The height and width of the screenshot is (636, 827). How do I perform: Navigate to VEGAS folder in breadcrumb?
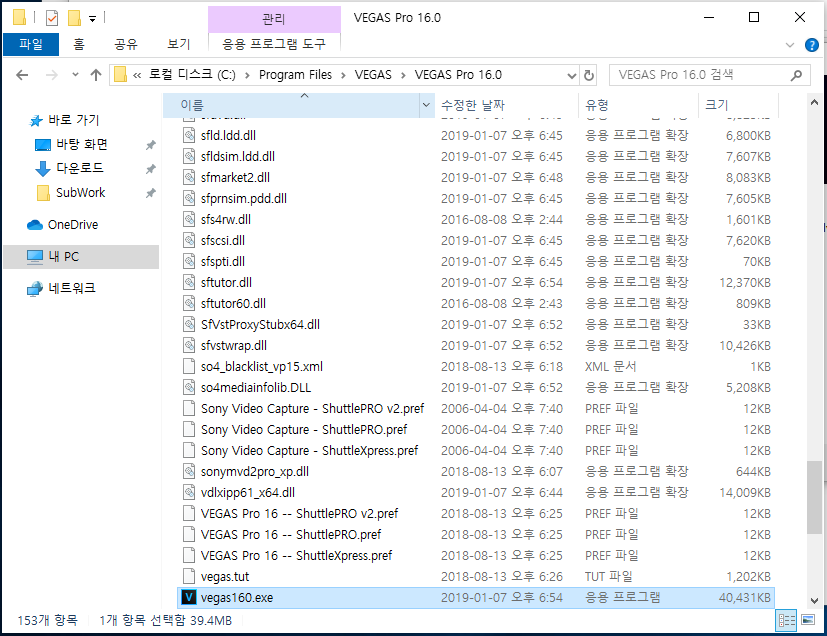pyautogui.click(x=373, y=75)
